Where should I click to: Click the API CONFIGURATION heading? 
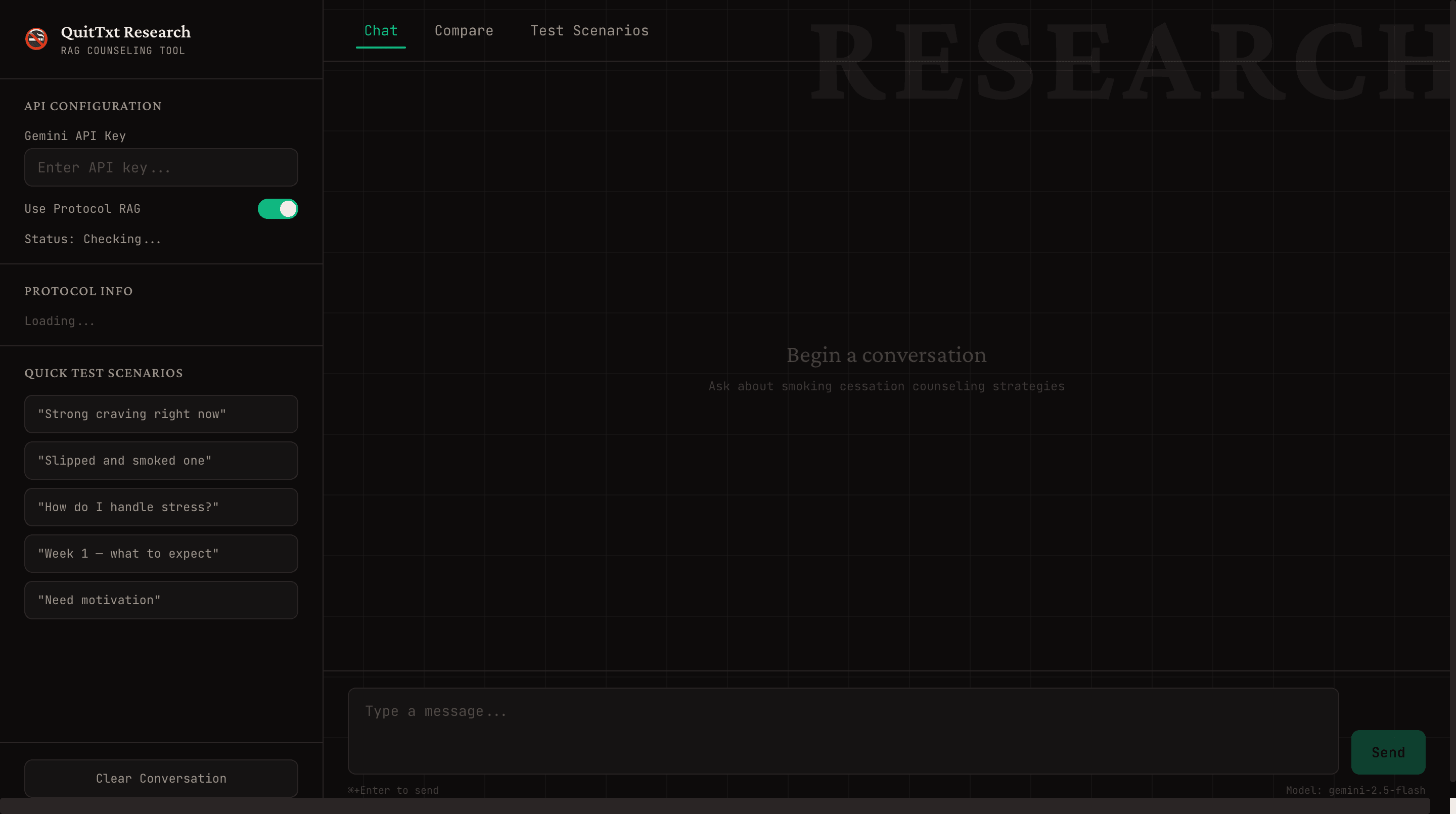[93, 106]
